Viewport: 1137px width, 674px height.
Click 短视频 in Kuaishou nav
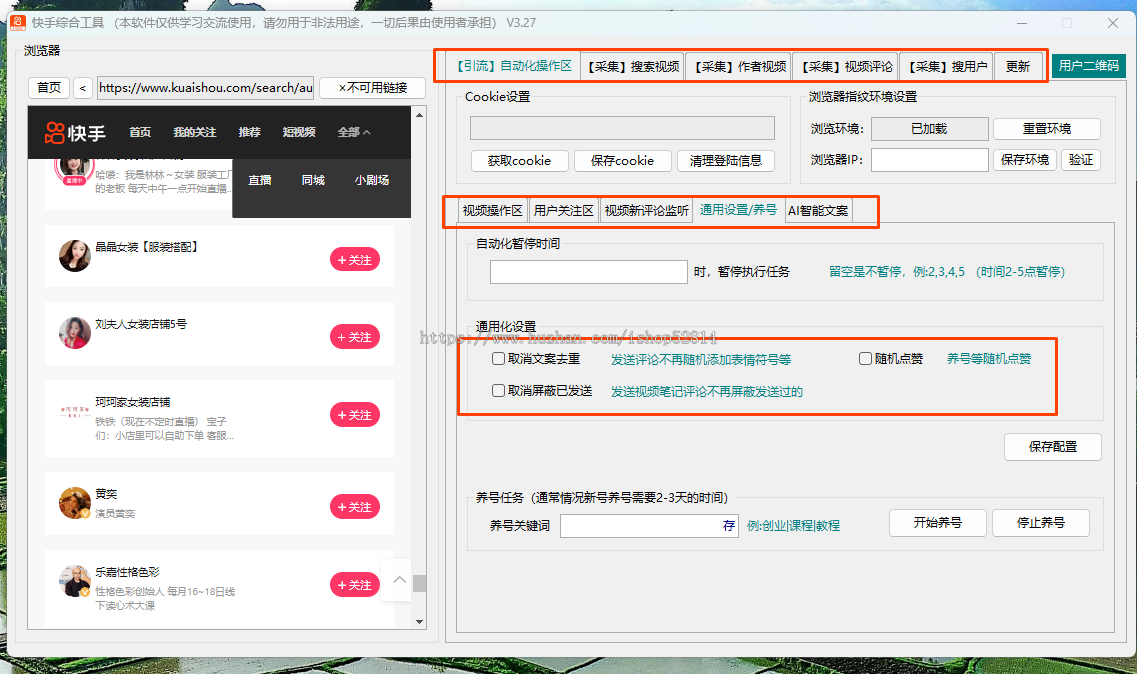pos(299,132)
